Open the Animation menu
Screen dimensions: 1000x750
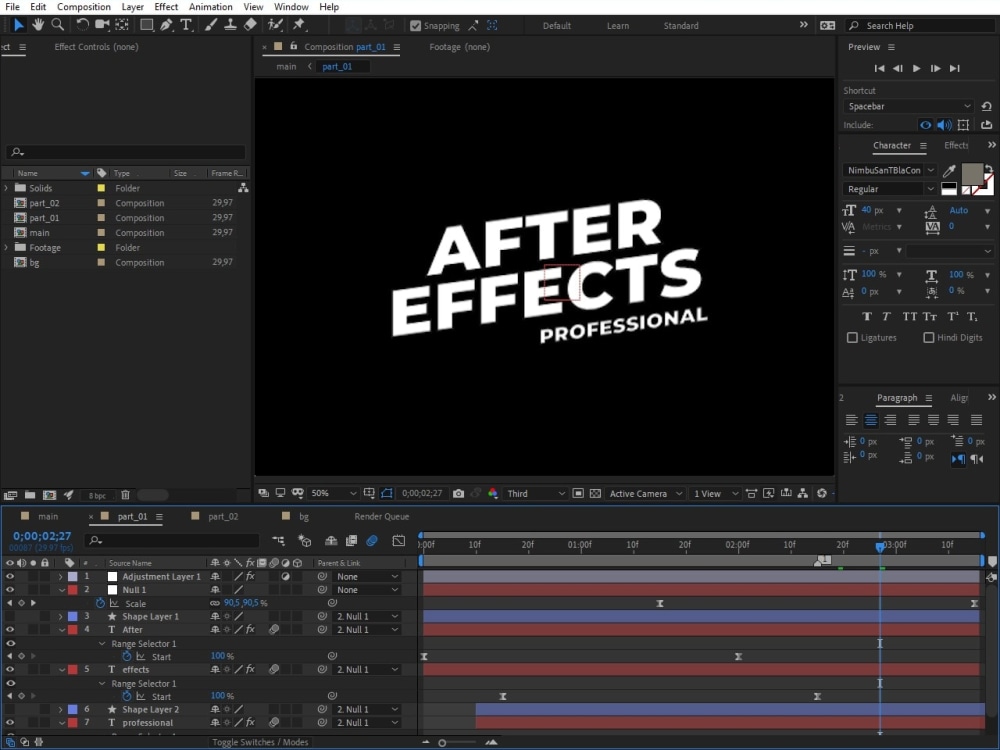[210, 7]
